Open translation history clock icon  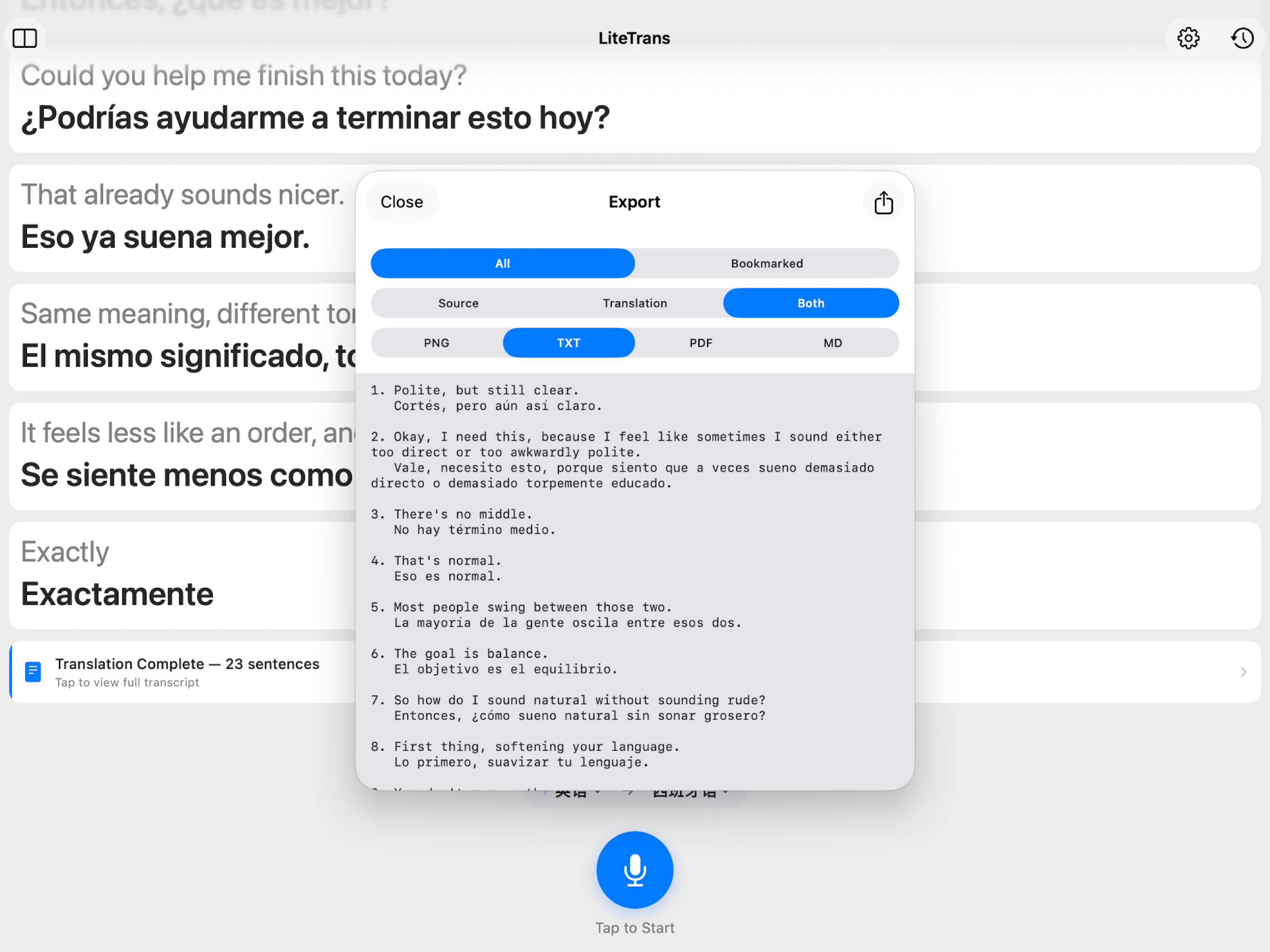(1243, 39)
